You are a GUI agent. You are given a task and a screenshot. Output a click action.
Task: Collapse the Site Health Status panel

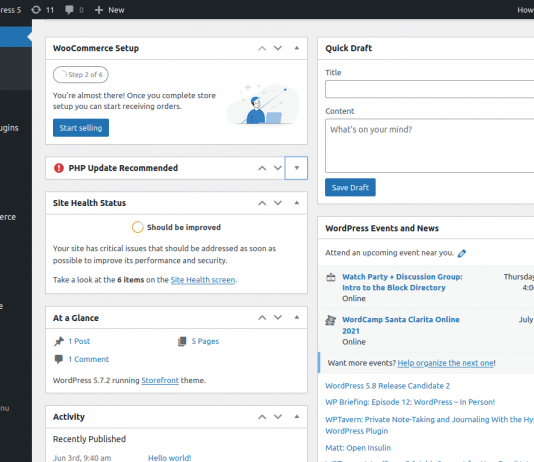coord(297,203)
